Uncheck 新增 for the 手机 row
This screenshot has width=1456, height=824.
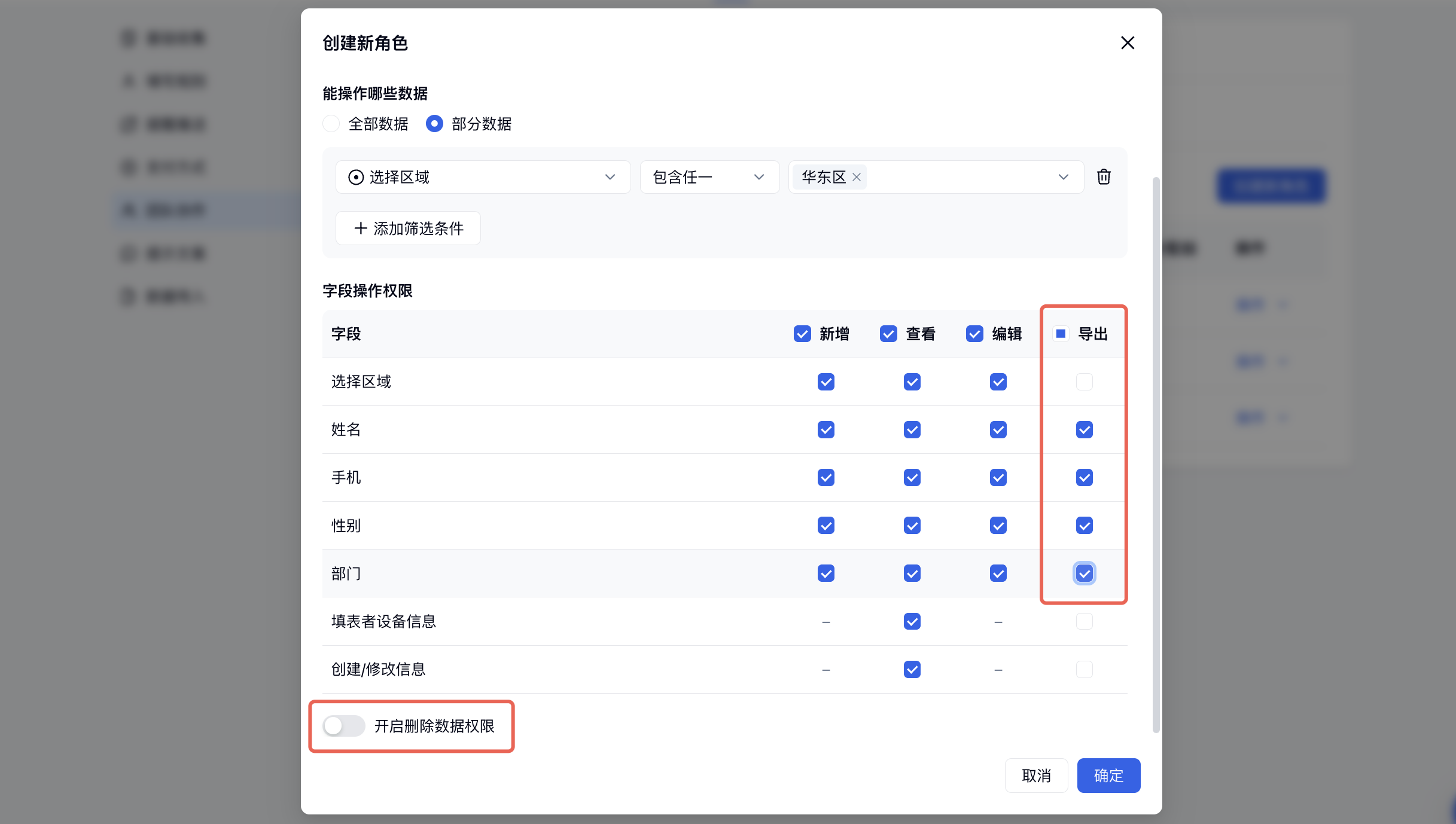(x=826, y=477)
